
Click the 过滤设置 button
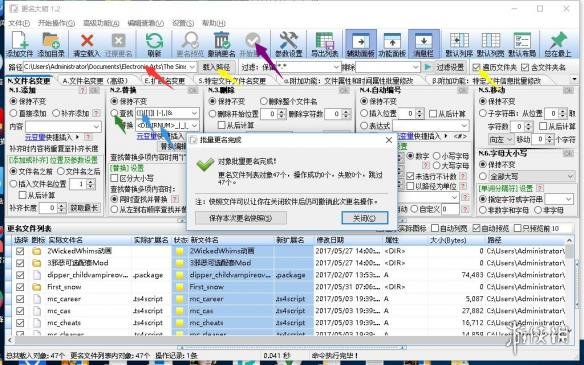[450, 67]
